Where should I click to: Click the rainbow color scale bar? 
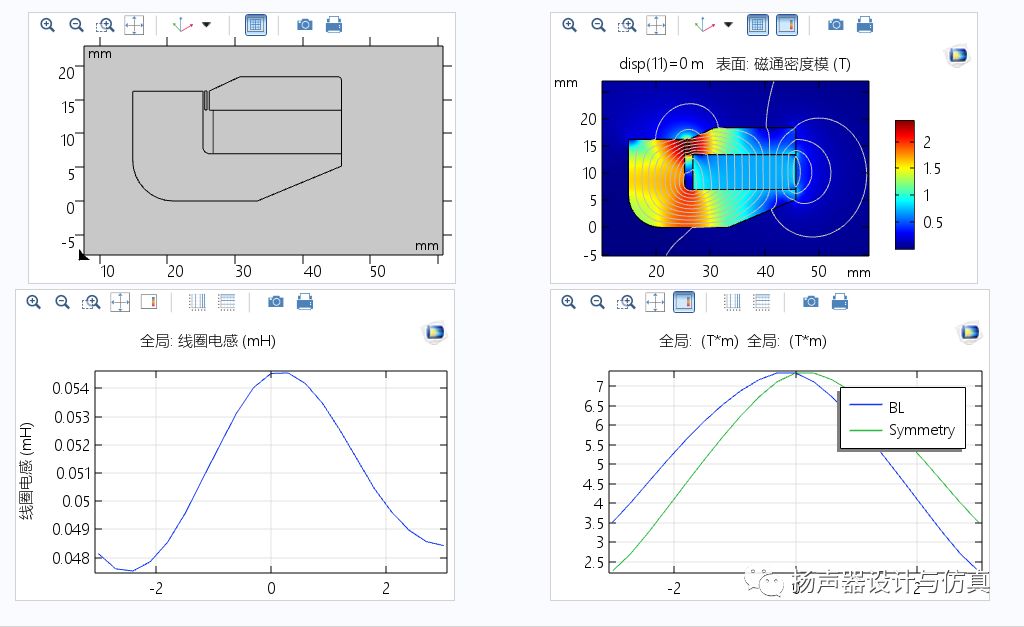tap(904, 184)
